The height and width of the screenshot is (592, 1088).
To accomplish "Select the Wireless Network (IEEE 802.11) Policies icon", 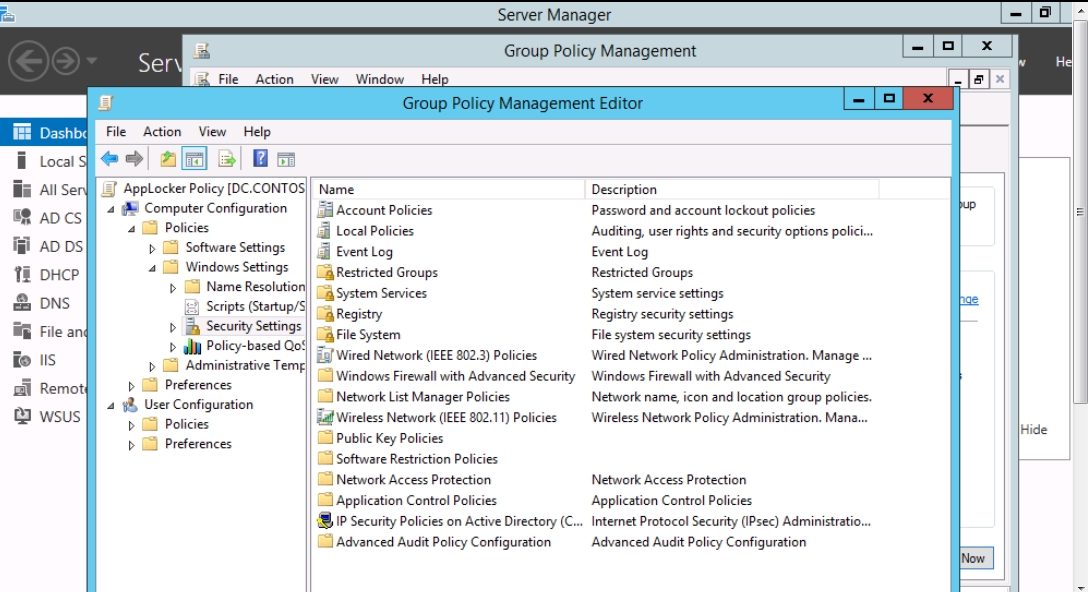I will tap(325, 417).
